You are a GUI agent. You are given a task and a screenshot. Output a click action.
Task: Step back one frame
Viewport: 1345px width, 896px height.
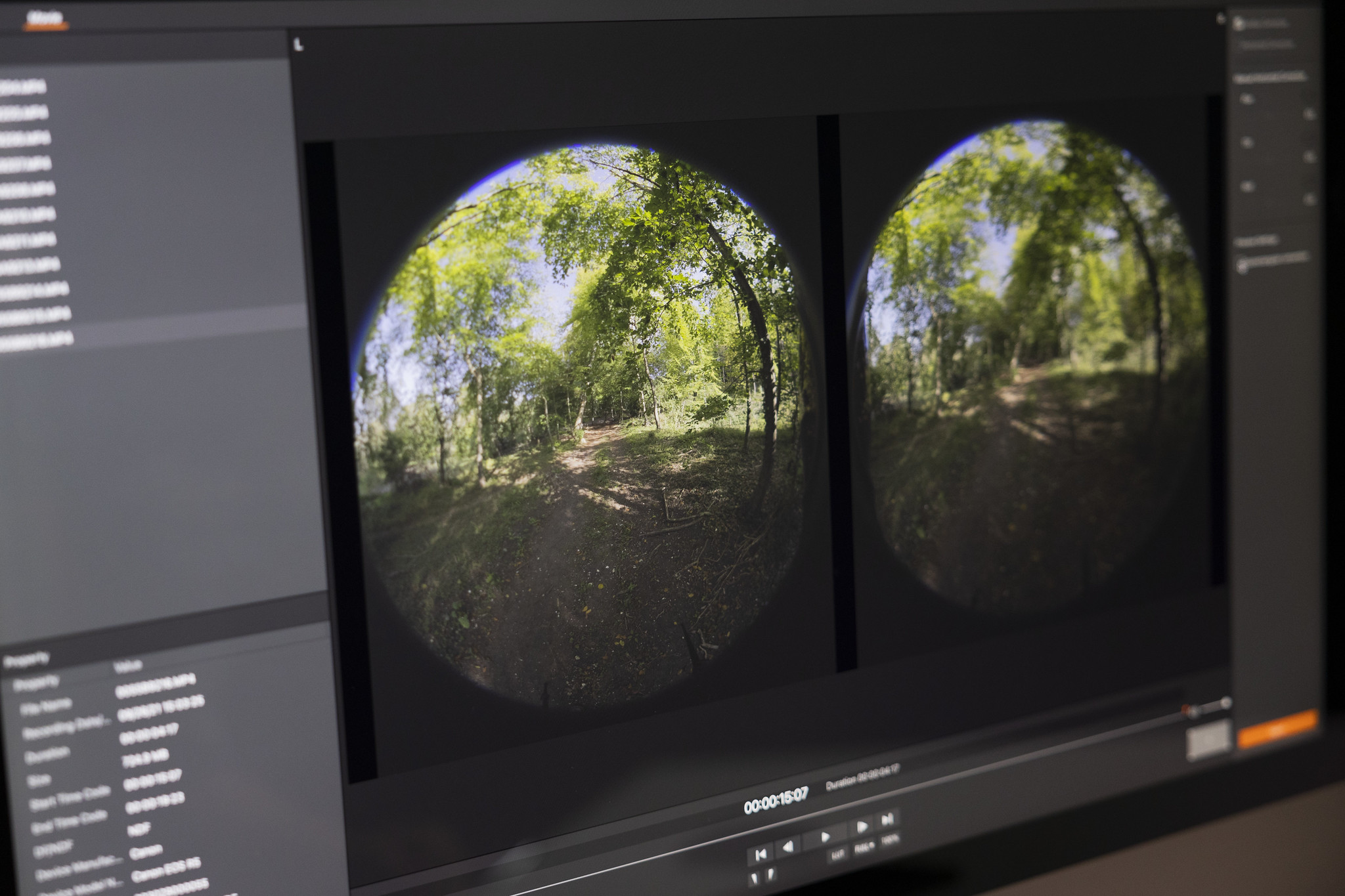click(789, 847)
